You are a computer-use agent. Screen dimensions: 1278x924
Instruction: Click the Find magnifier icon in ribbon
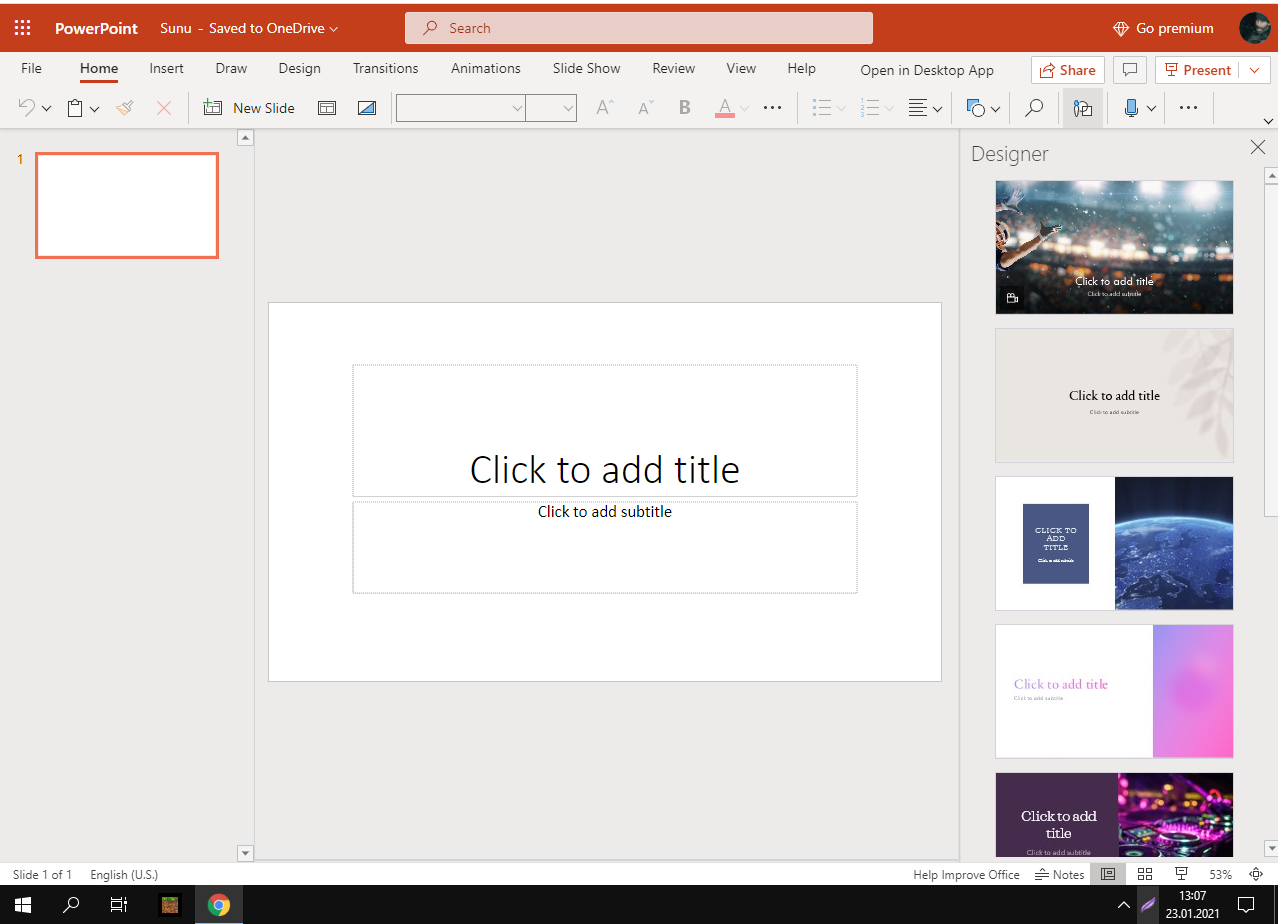pyautogui.click(x=1035, y=108)
